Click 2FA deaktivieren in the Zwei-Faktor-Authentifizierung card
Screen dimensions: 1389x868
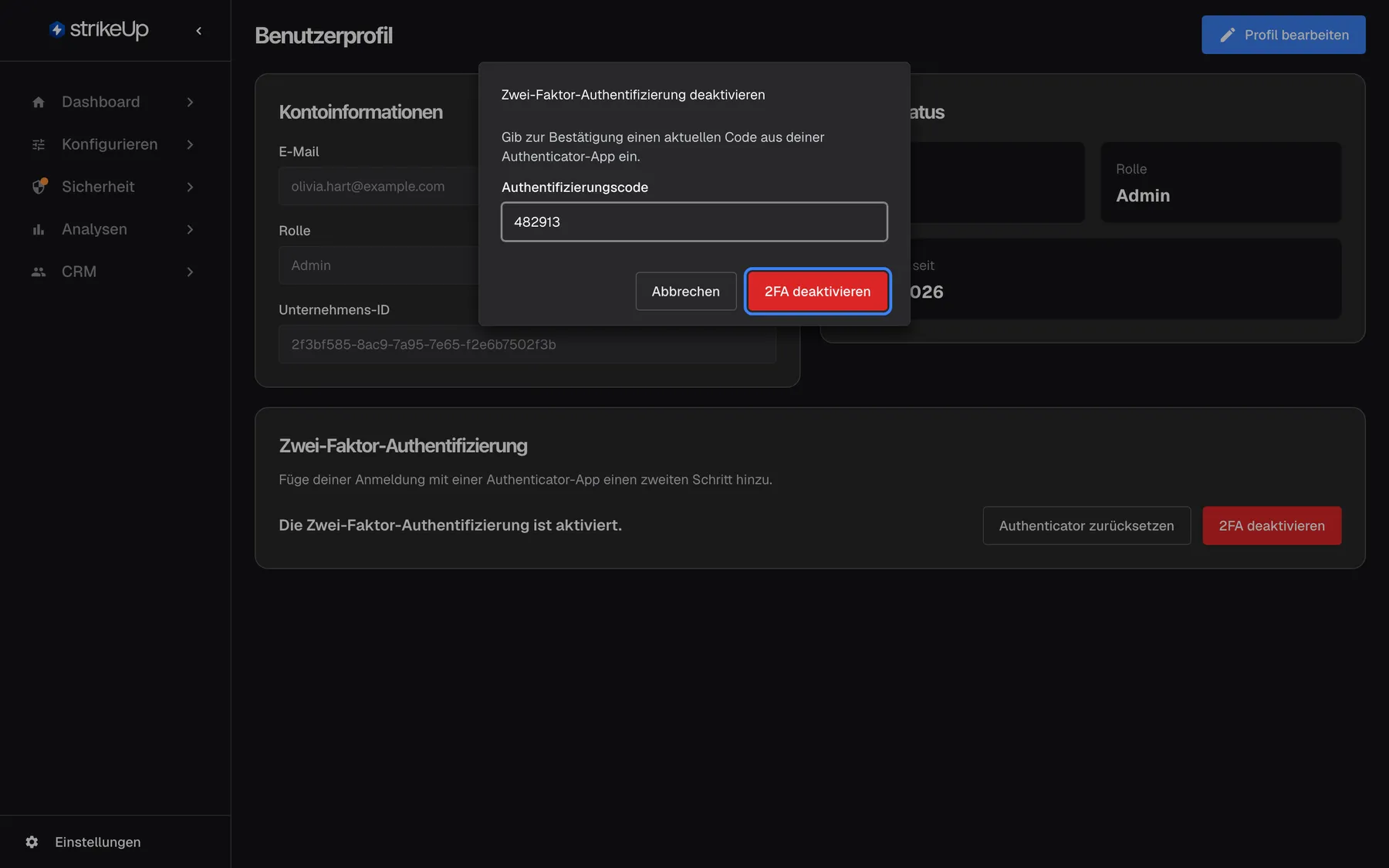click(1272, 525)
